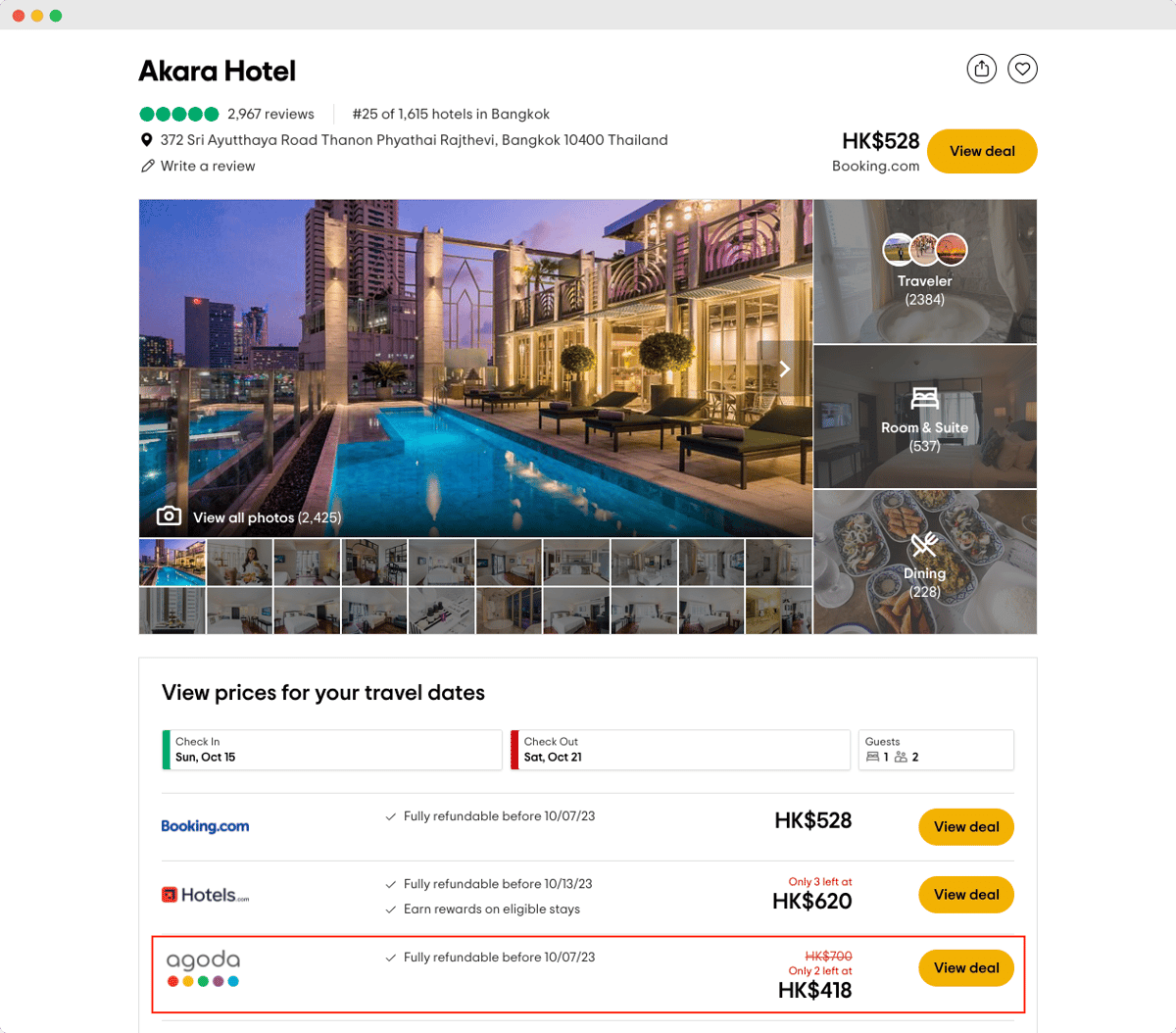Click the camera icon for all photos

[x=169, y=516]
